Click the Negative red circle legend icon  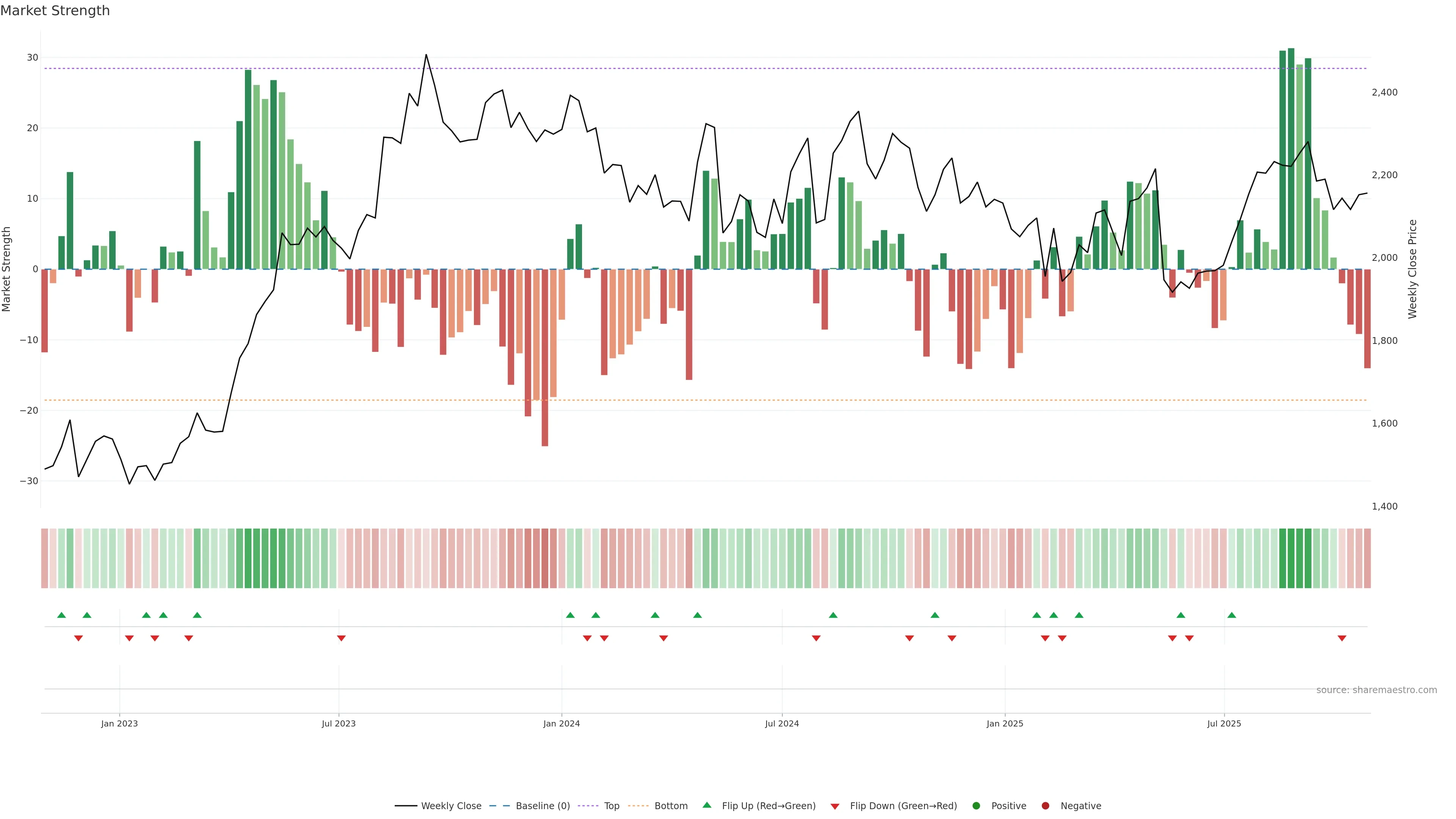click(1045, 806)
